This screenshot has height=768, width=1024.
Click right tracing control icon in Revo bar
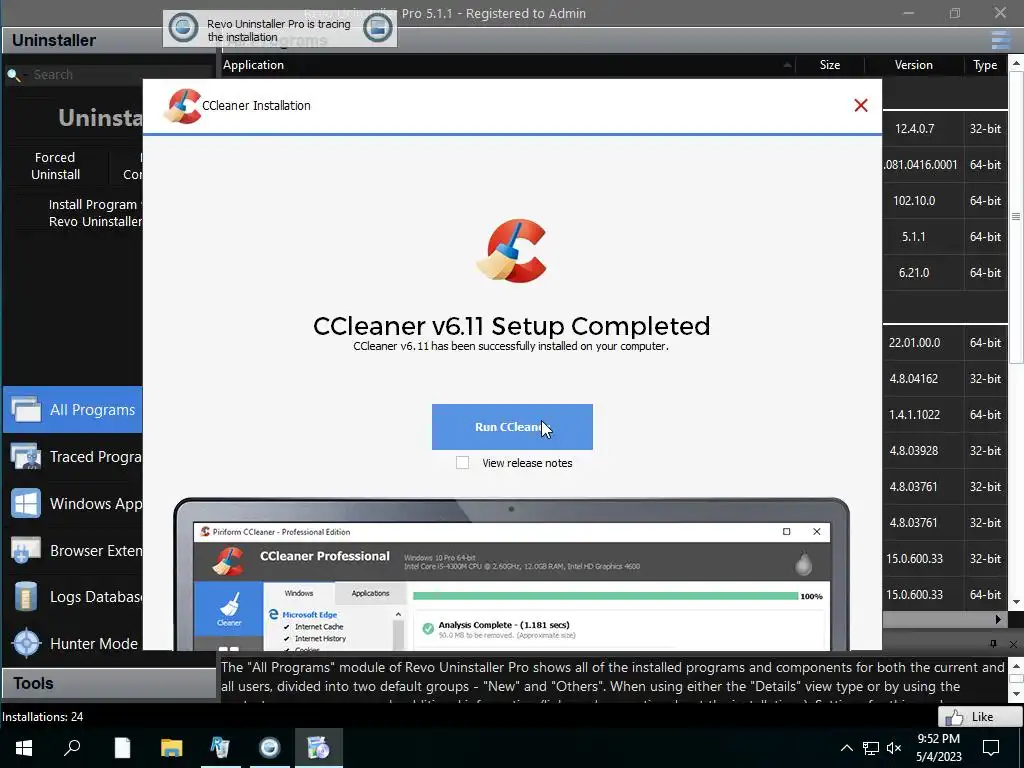[377, 28]
